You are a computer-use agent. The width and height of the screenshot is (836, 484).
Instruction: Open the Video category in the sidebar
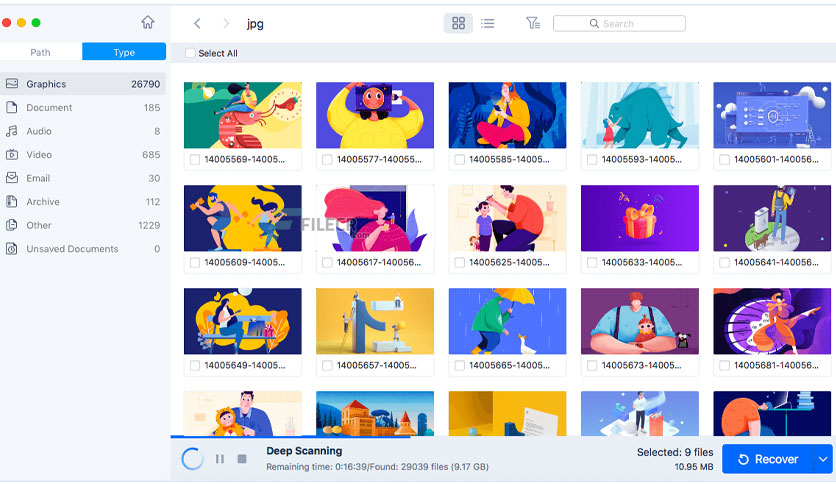[83, 155]
